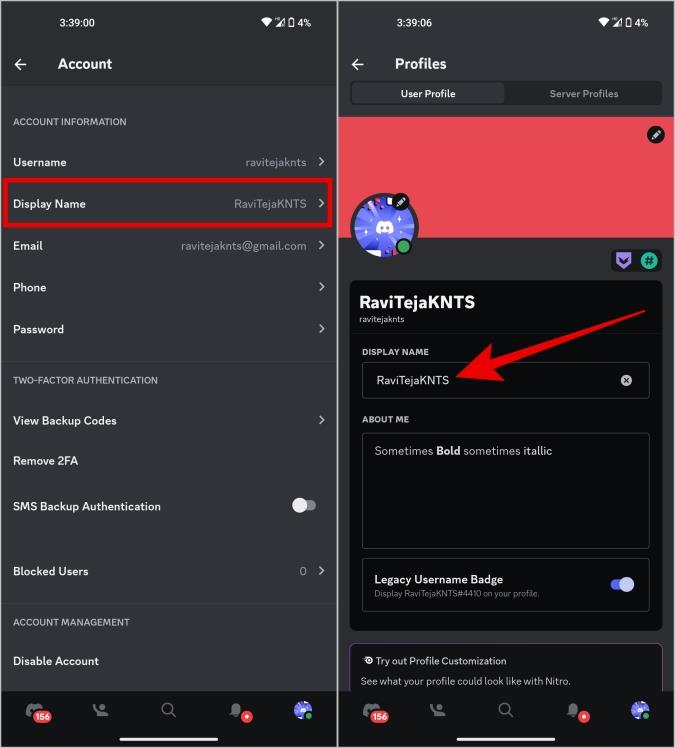Toggle SMS Backup Authentication switch
675x748 pixels.
(304, 506)
